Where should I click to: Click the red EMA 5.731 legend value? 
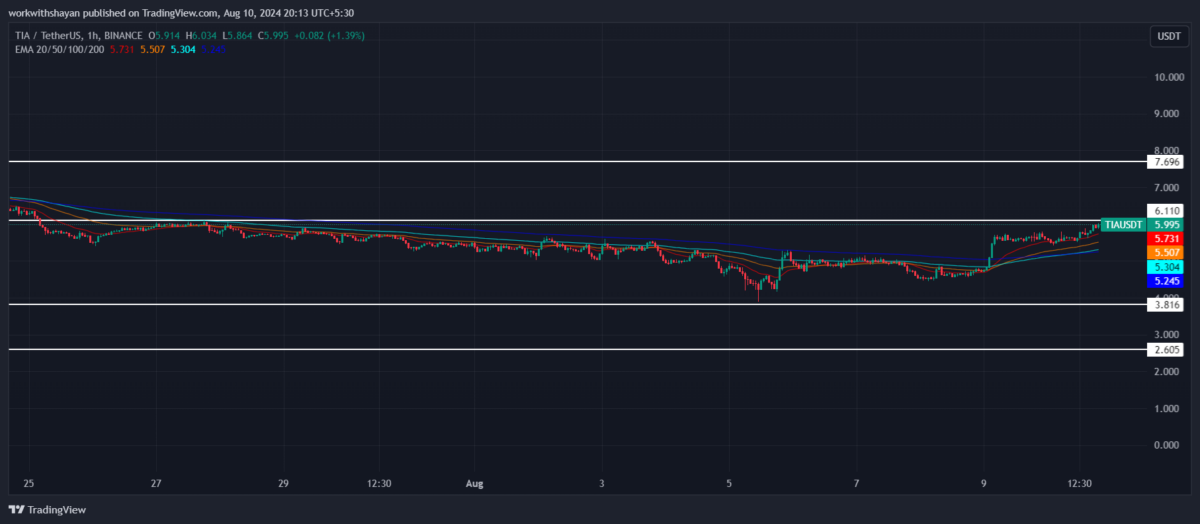120,48
